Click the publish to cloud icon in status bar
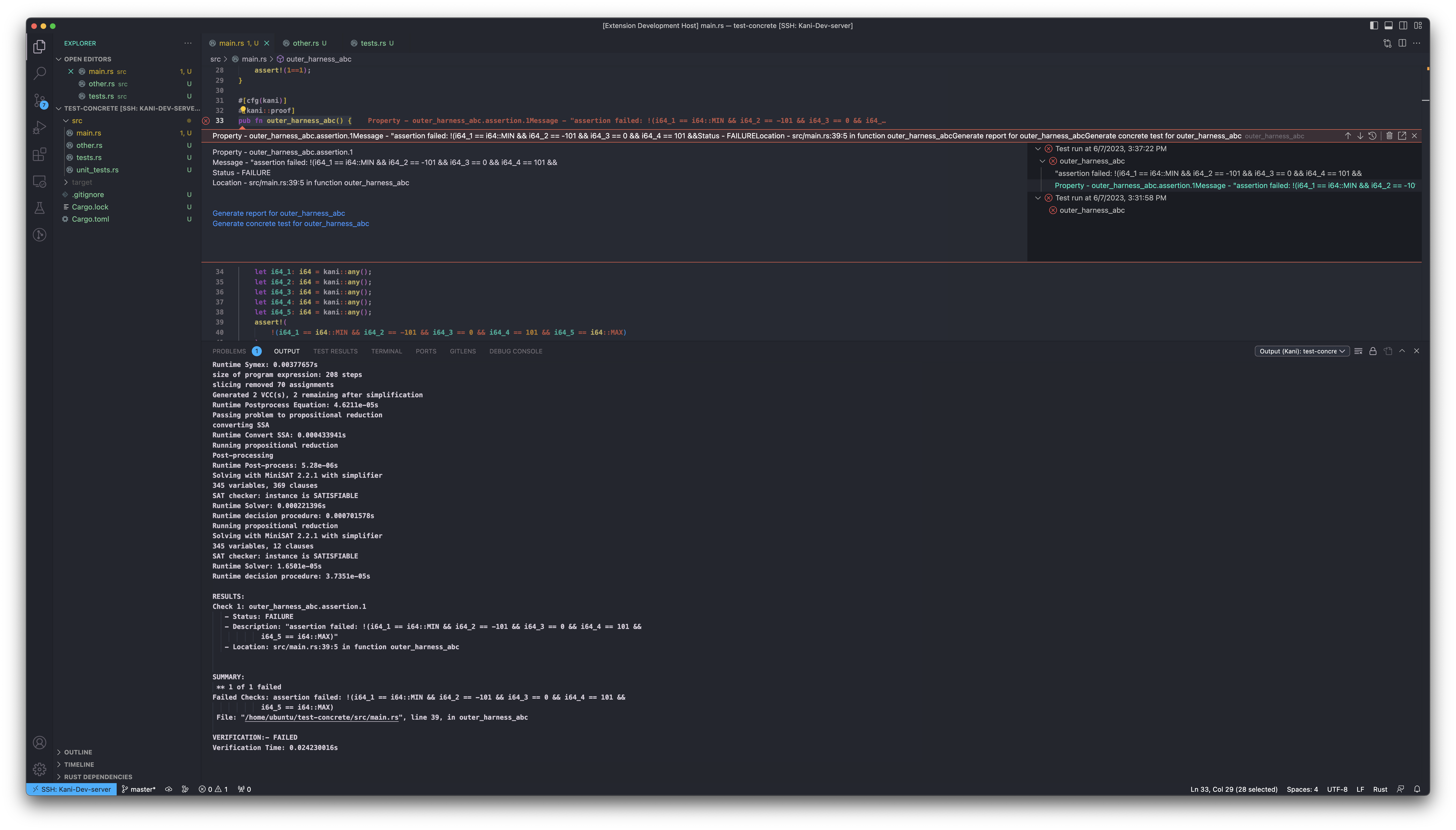The width and height of the screenshot is (1456, 830). tap(169, 789)
